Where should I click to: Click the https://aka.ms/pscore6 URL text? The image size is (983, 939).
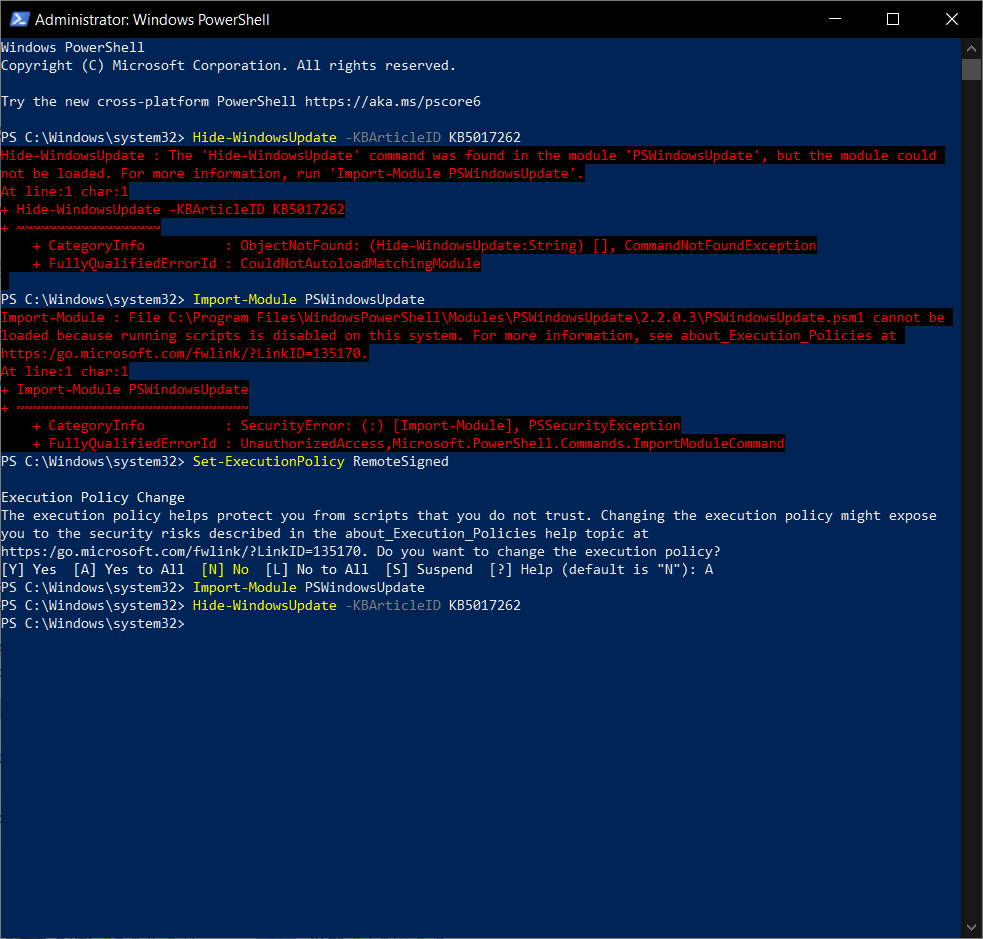click(x=392, y=102)
